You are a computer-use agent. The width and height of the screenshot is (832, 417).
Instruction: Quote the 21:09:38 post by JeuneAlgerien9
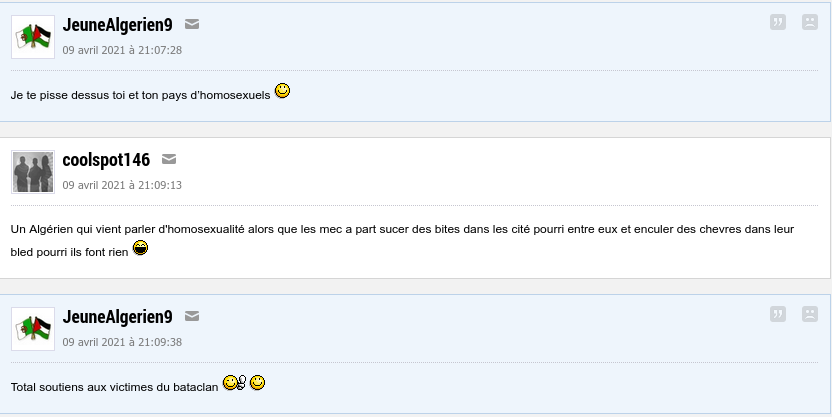[x=778, y=314]
